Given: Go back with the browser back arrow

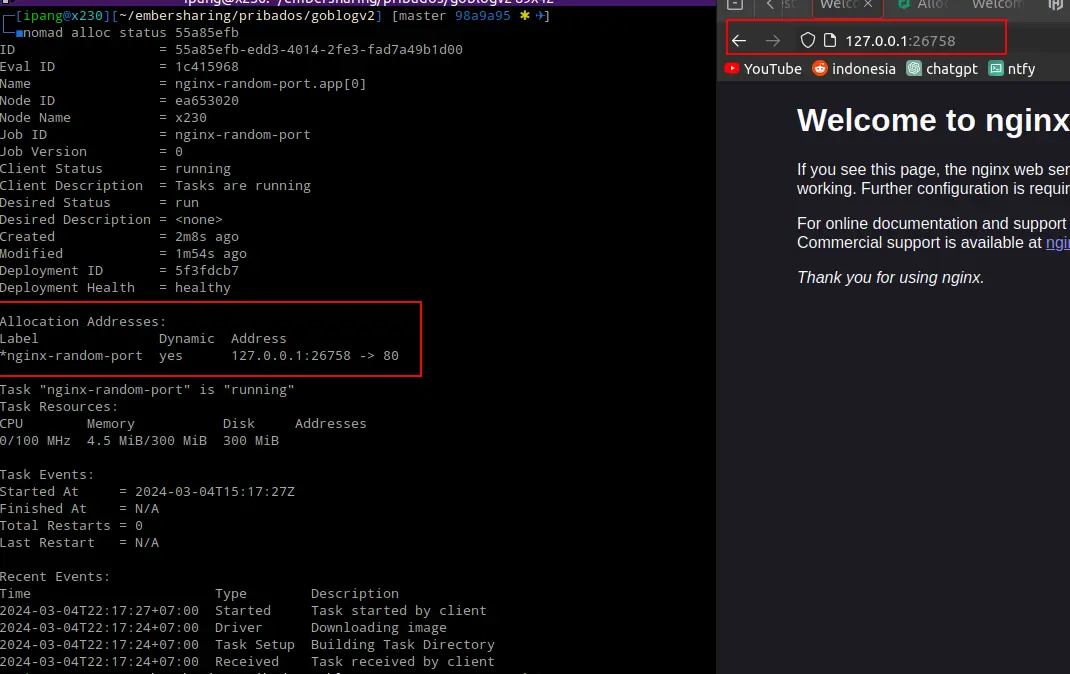Looking at the screenshot, I should 739,41.
